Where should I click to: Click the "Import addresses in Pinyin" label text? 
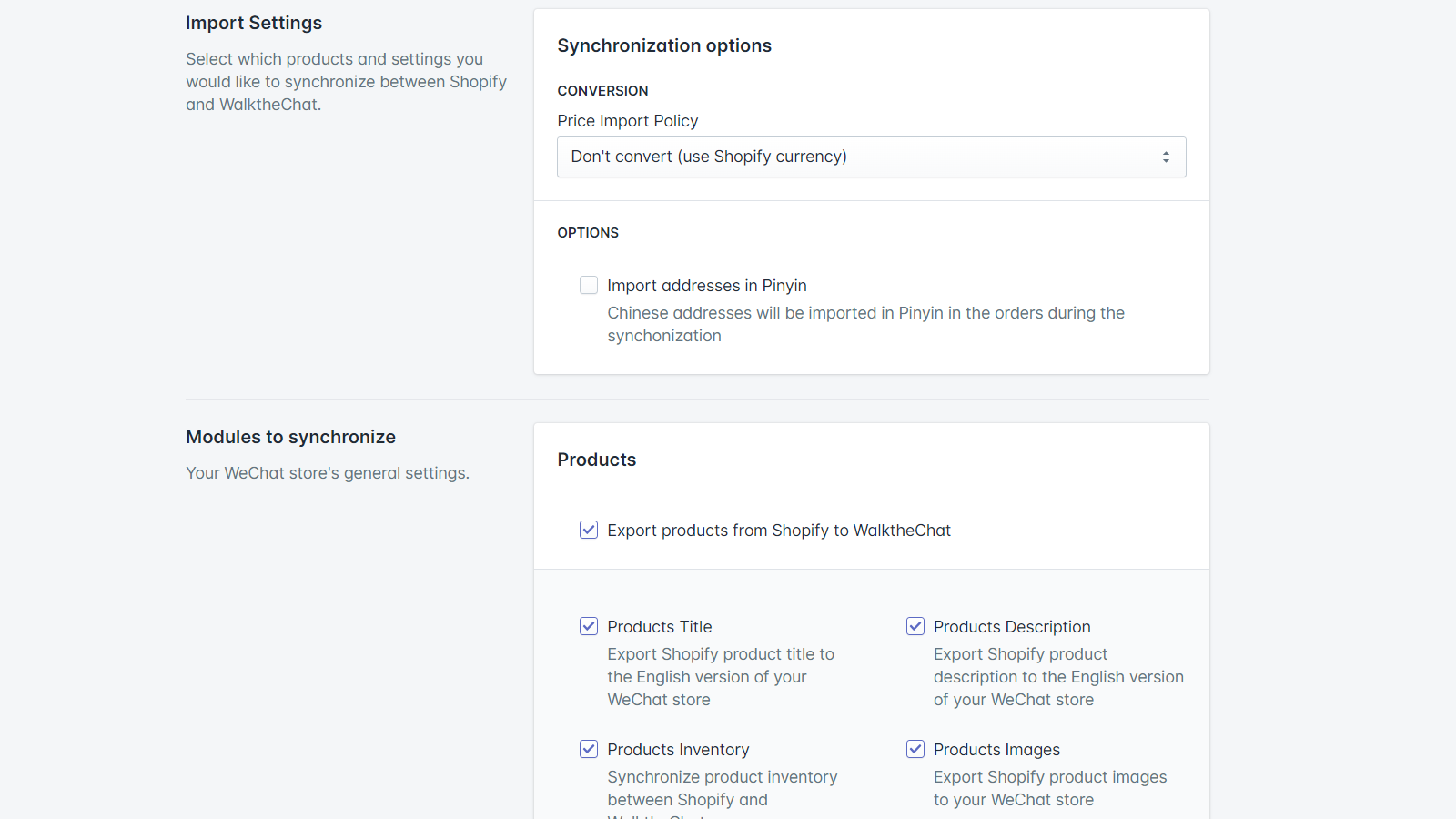pos(706,286)
